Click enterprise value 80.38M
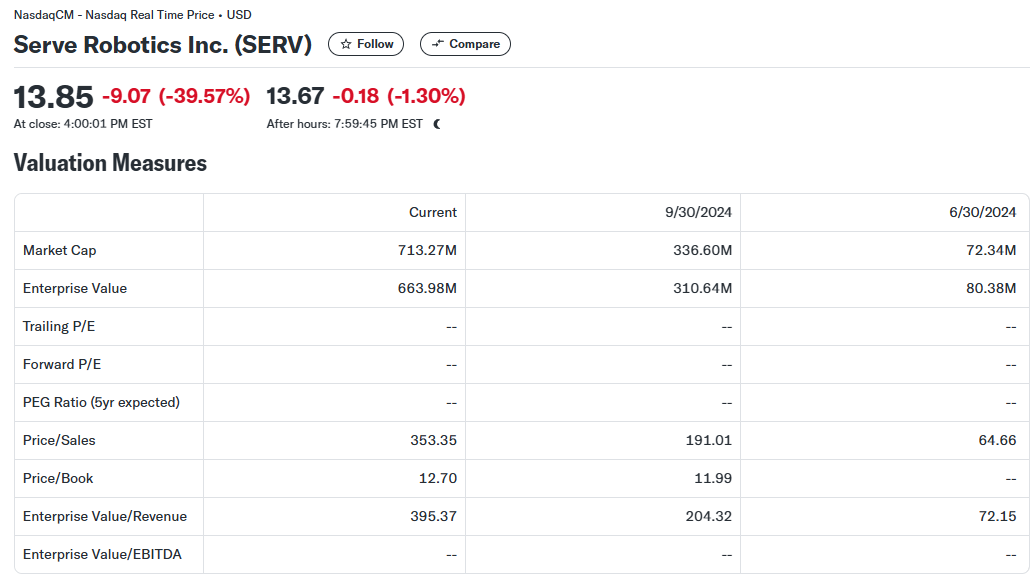1035x579 pixels. (991, 289)
